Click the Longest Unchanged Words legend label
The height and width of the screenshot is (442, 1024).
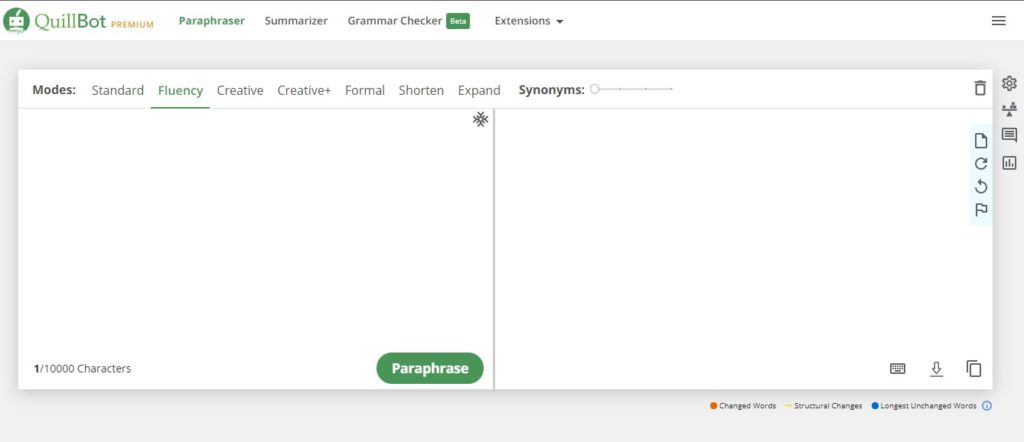928,405
